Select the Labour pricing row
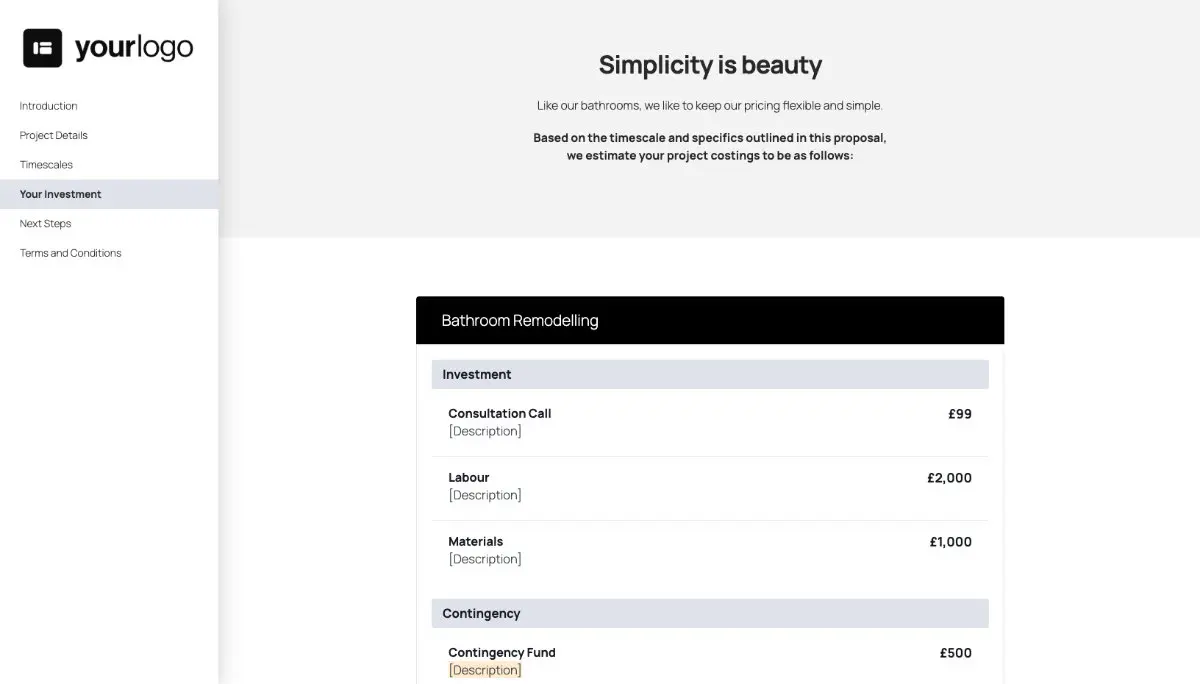Image resolution: width=1200 pixels, height=684 pixels. click(468, 477)
